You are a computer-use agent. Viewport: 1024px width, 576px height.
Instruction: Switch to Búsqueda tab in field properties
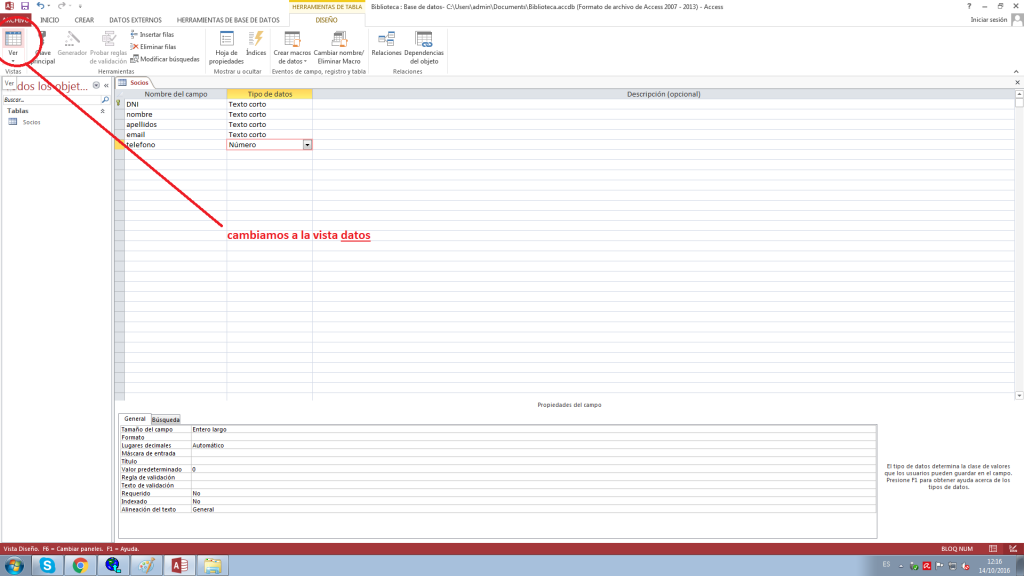(166, 419)
